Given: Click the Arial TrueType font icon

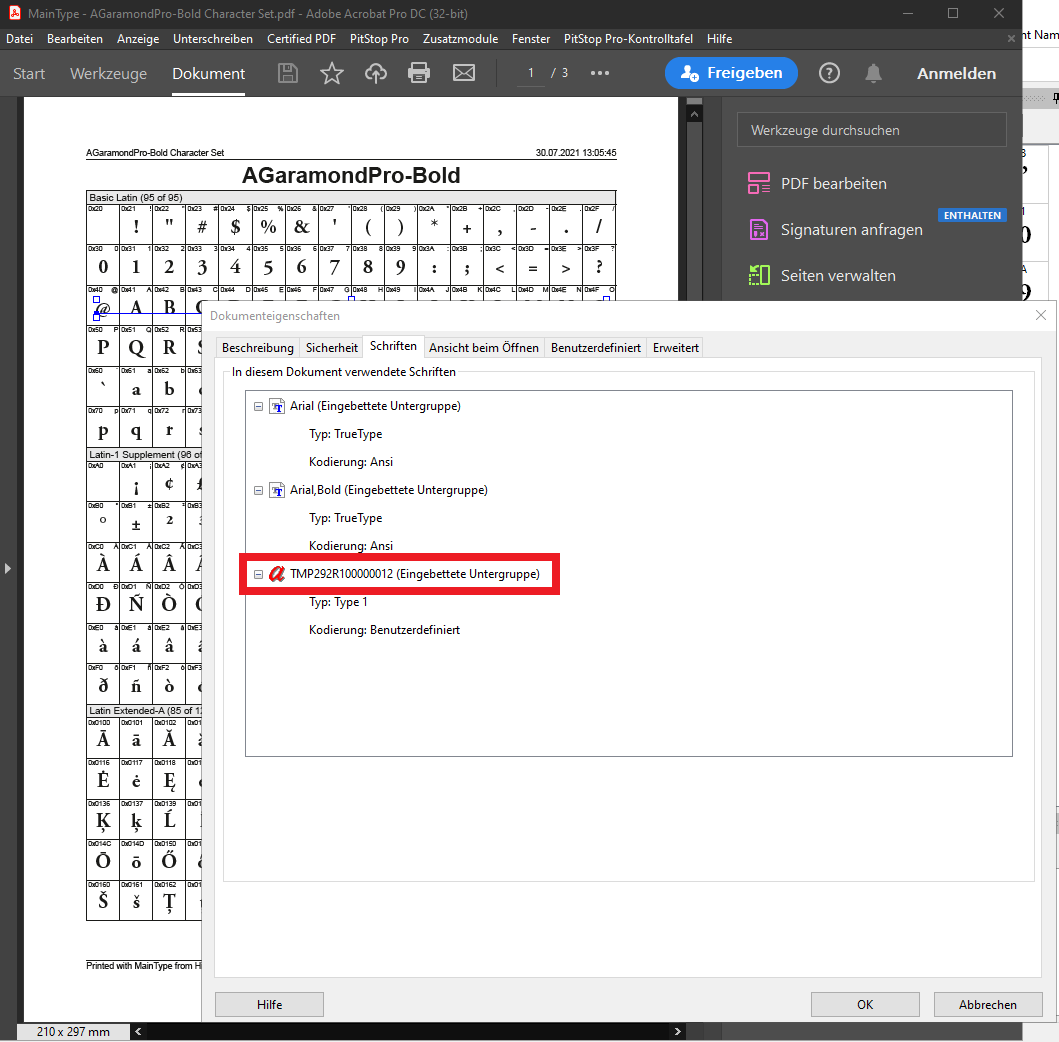Looking at the screenshot, I should [277, 406].
